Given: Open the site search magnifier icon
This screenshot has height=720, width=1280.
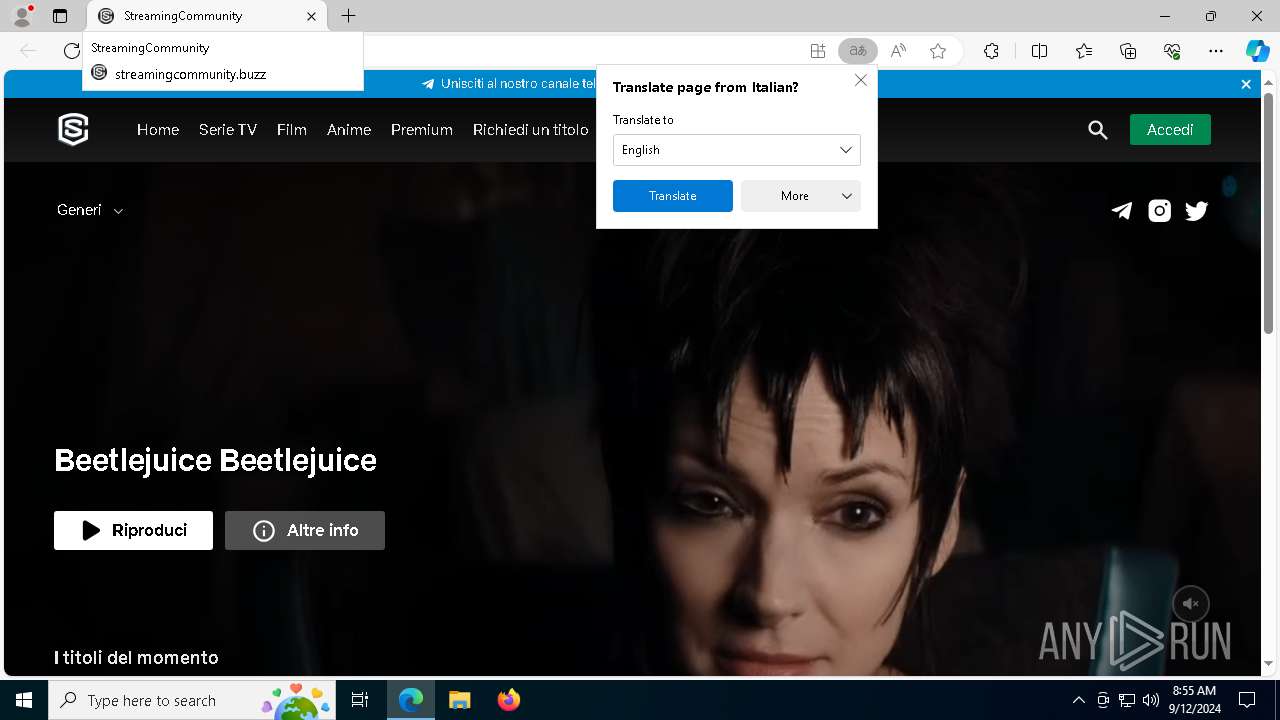Looking at the screenshot, I should click(1098, 130).
